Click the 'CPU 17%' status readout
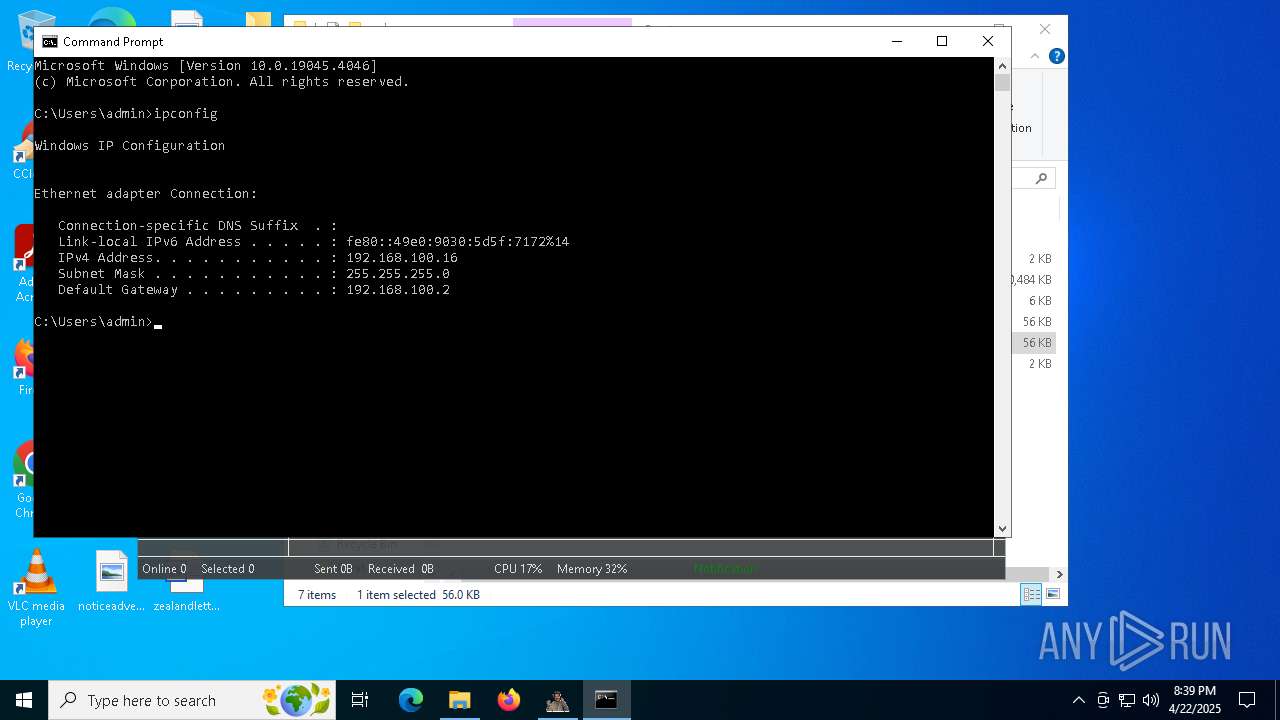This screenshot has width=1280, height=720. (517, 569)
